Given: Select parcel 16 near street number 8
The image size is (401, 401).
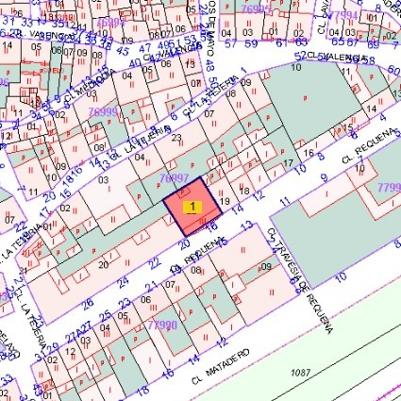Looking at the screenshot, I should (x=309, y=153).
